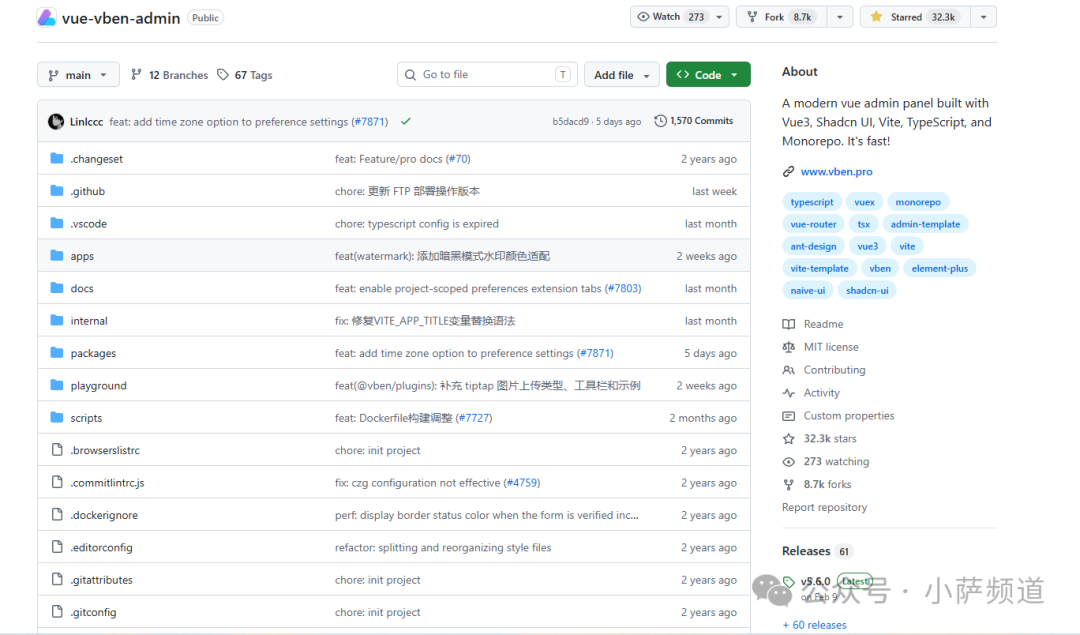Click the vue-vben-admin repository logo icon

tap(47, 18)
